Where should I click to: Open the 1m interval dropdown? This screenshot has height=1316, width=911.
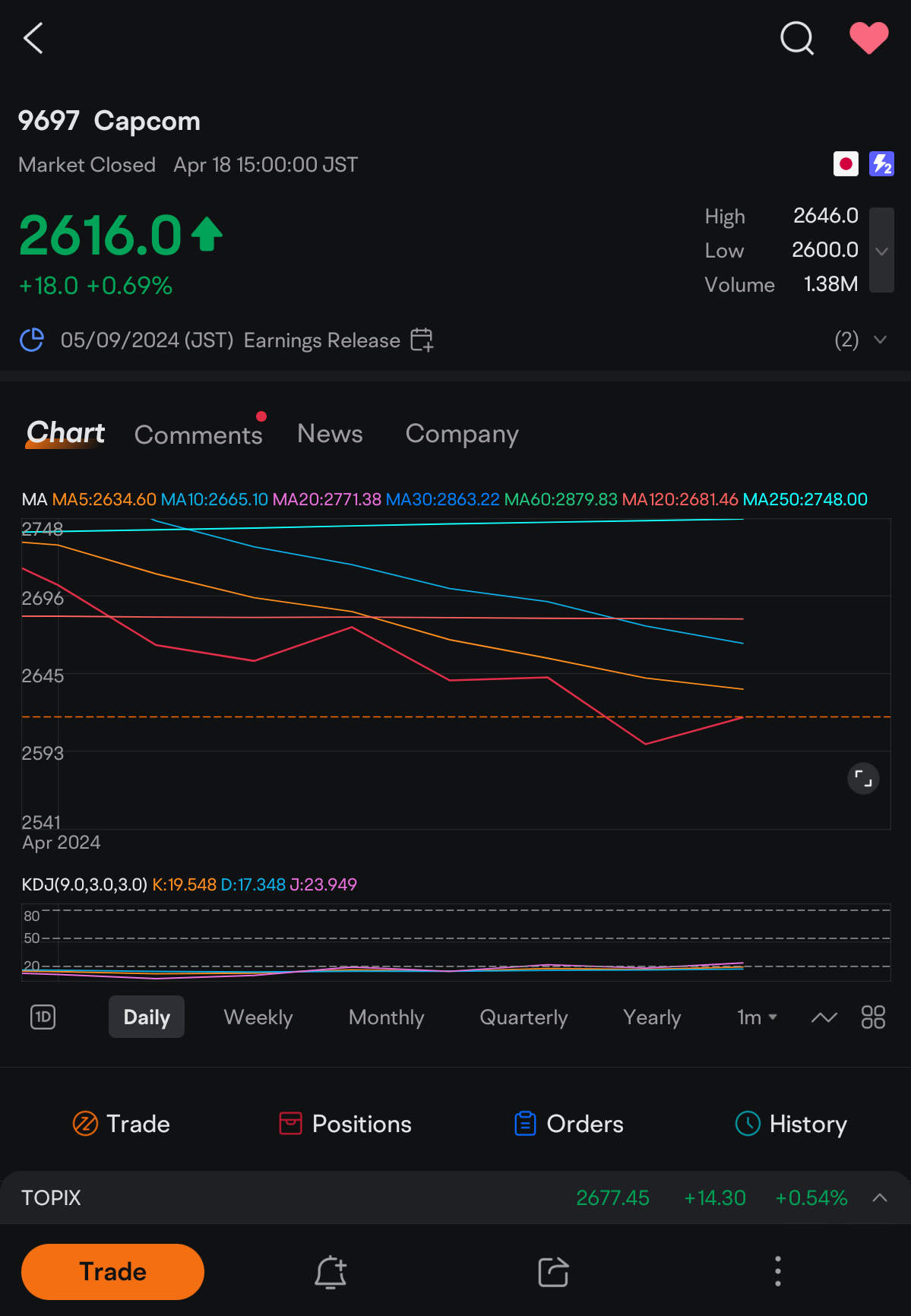point(757,1017)
